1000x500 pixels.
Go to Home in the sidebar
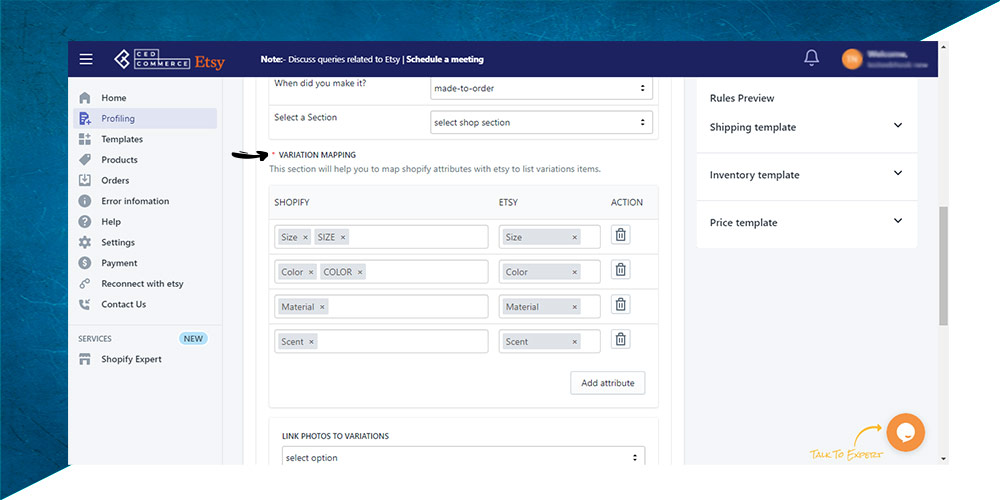pyautogui.click(x=114, y=98)
